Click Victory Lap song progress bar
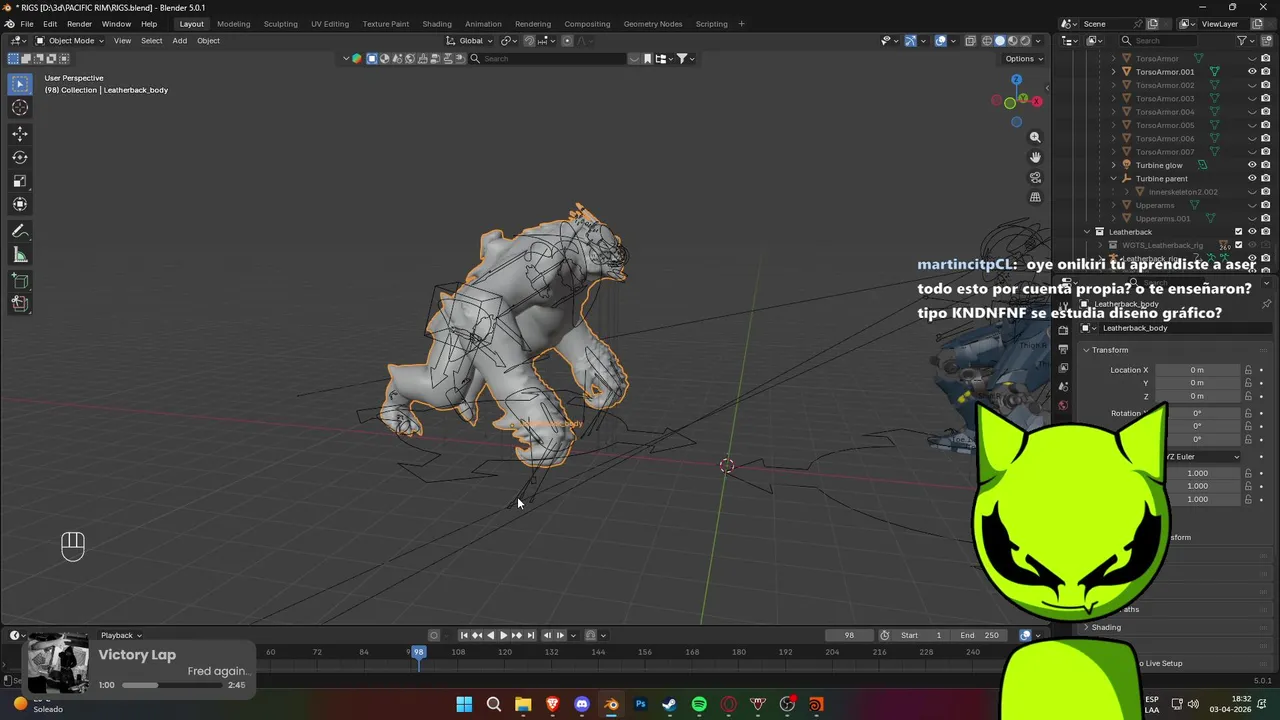 (x=171, y=685)
